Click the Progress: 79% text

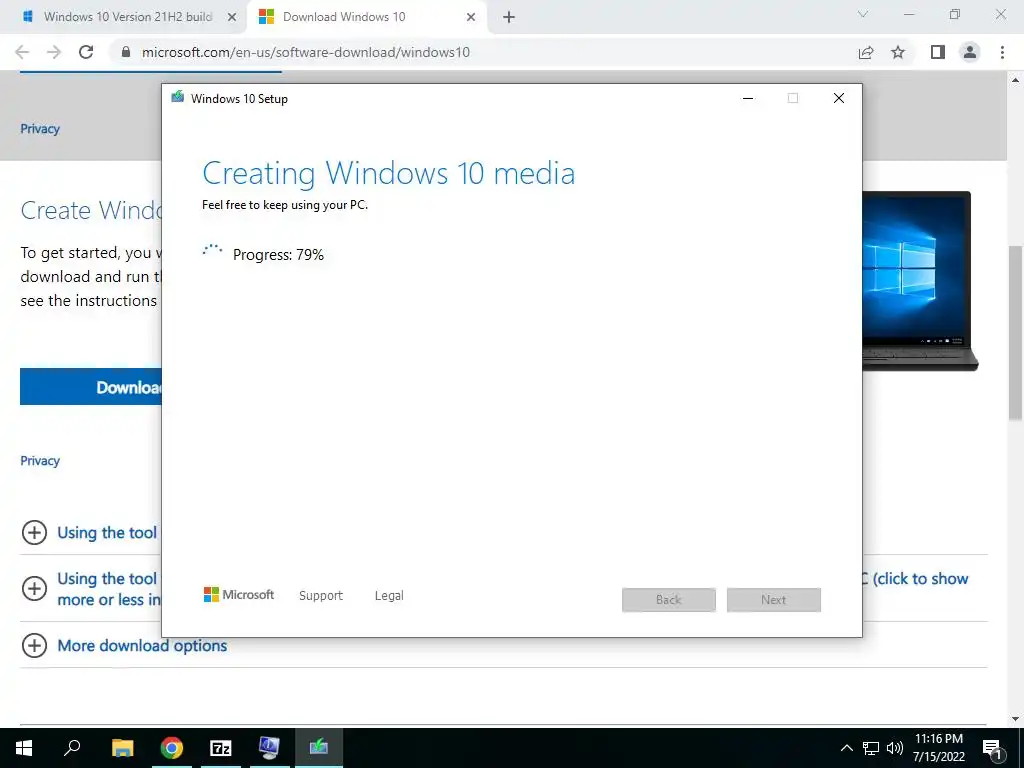click(x=278, y=255)
